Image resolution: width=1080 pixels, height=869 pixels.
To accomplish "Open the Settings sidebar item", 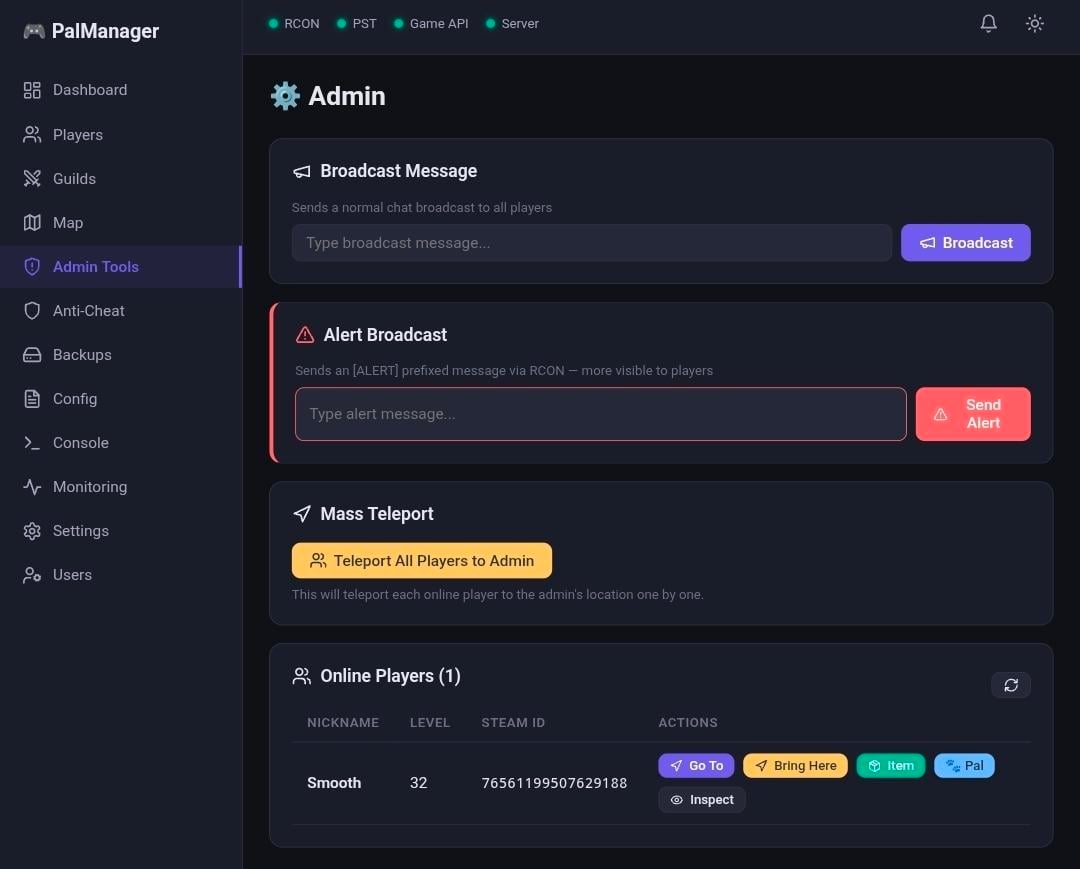I will [x=80, y=531].
